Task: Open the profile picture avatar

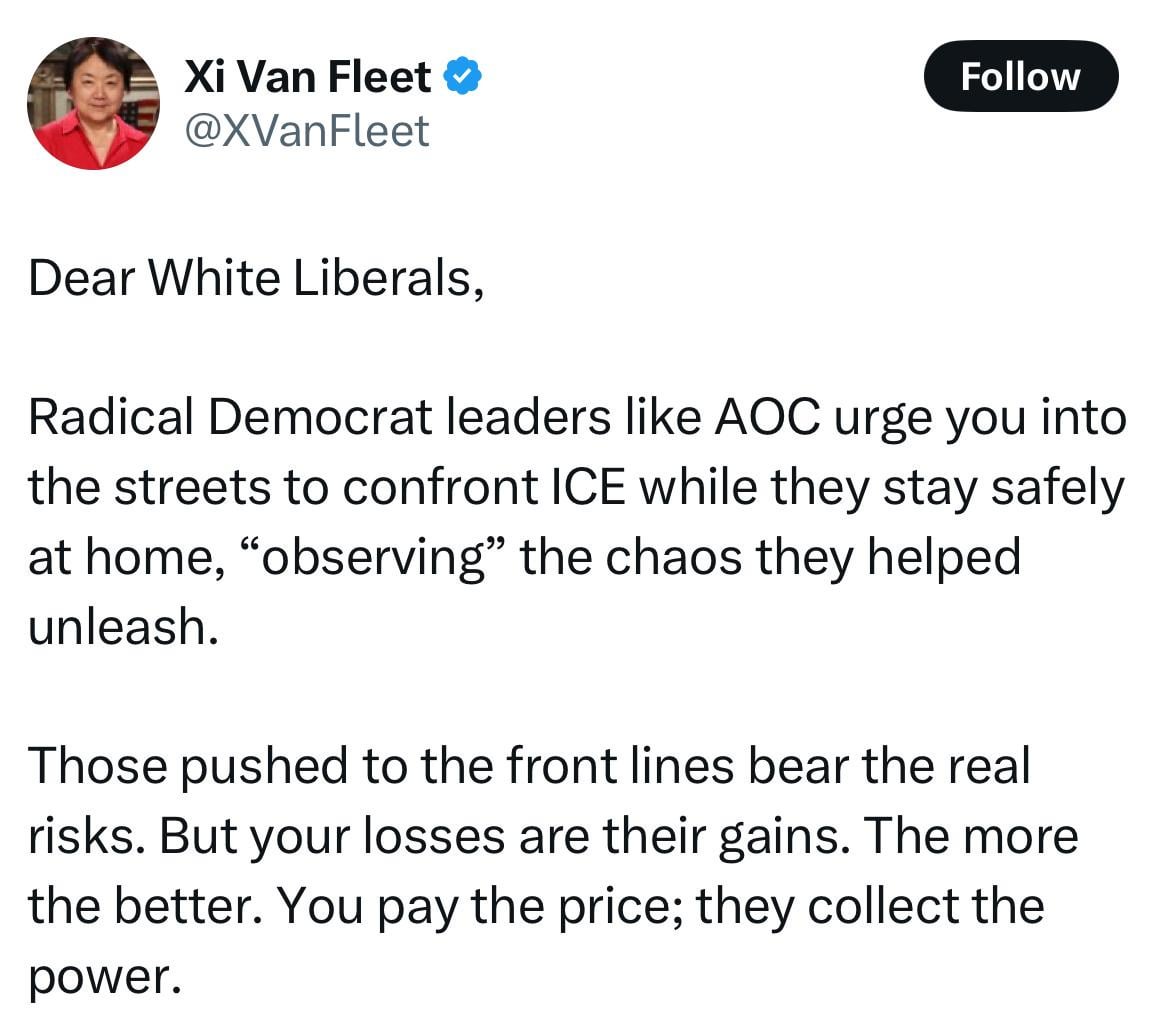Action: (93, 103)
